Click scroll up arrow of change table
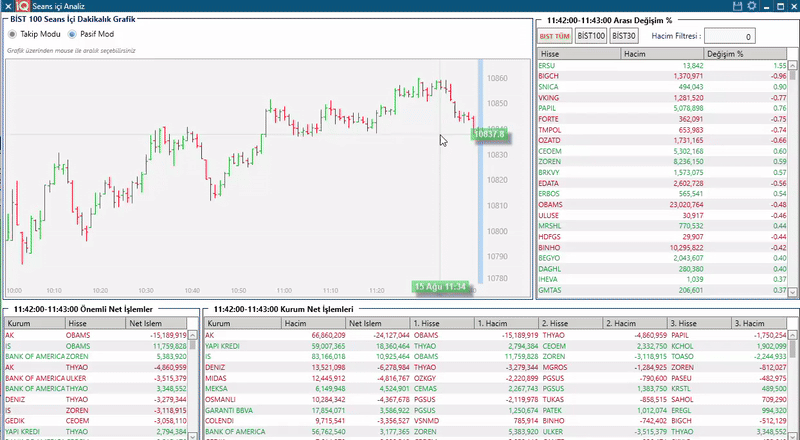 [x=792, y=65]
